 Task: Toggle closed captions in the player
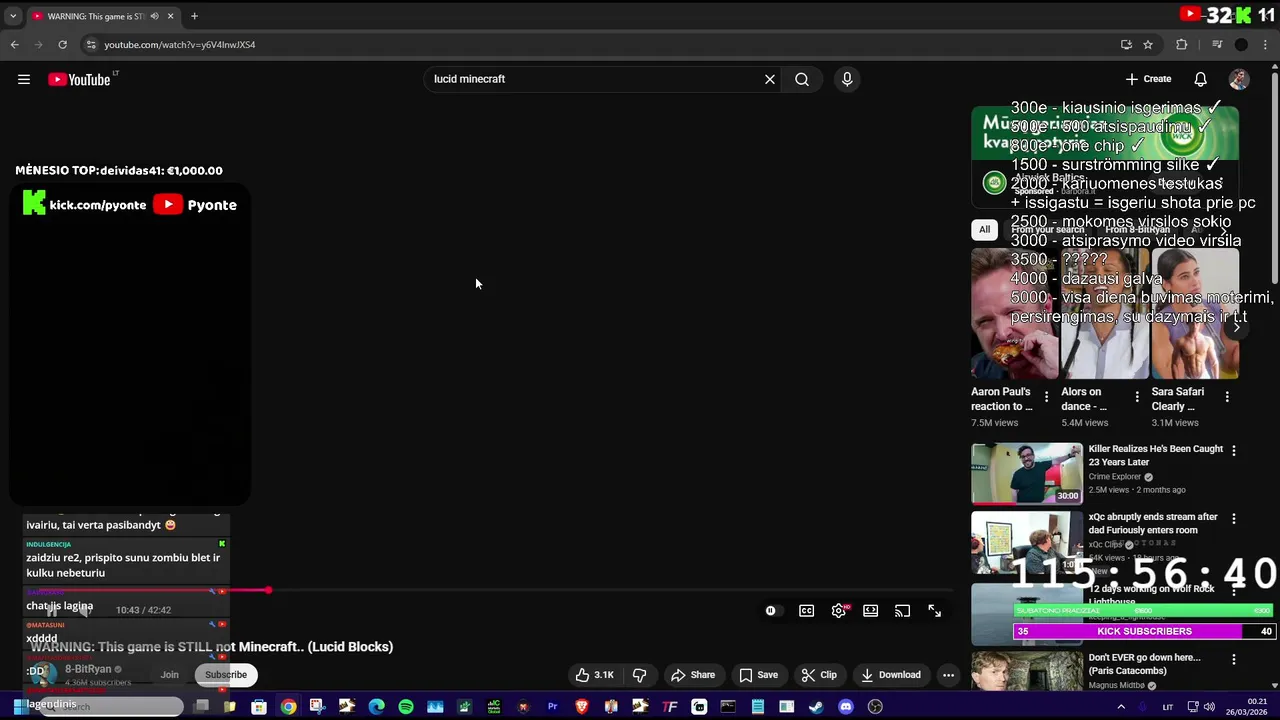click(807, 610)
